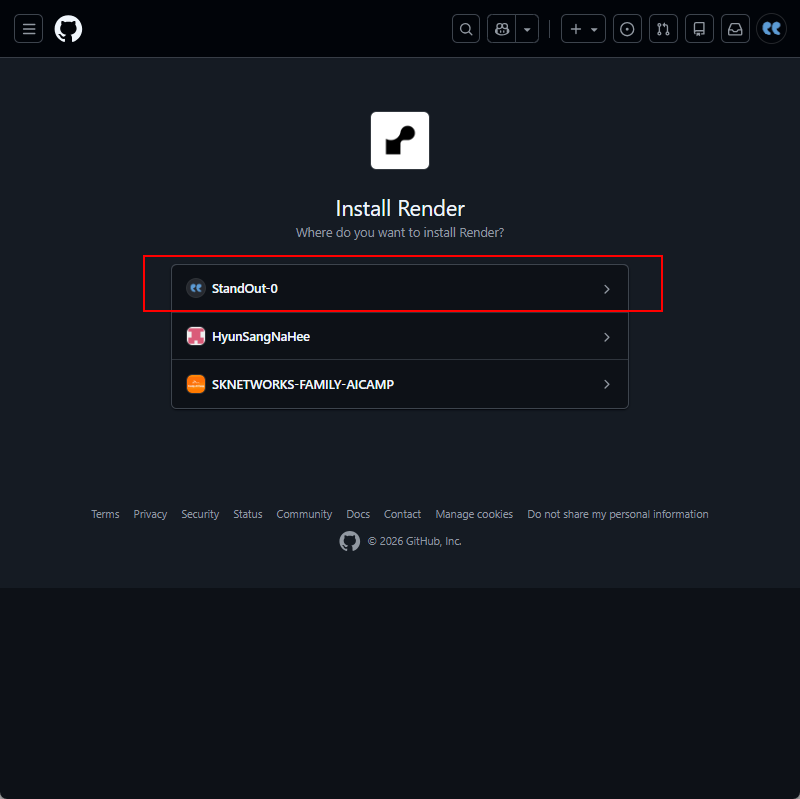The width and height of the screenshot is (800, 799).
Task: Click Manage cookies in footer
Action: [x=474, y=514]
